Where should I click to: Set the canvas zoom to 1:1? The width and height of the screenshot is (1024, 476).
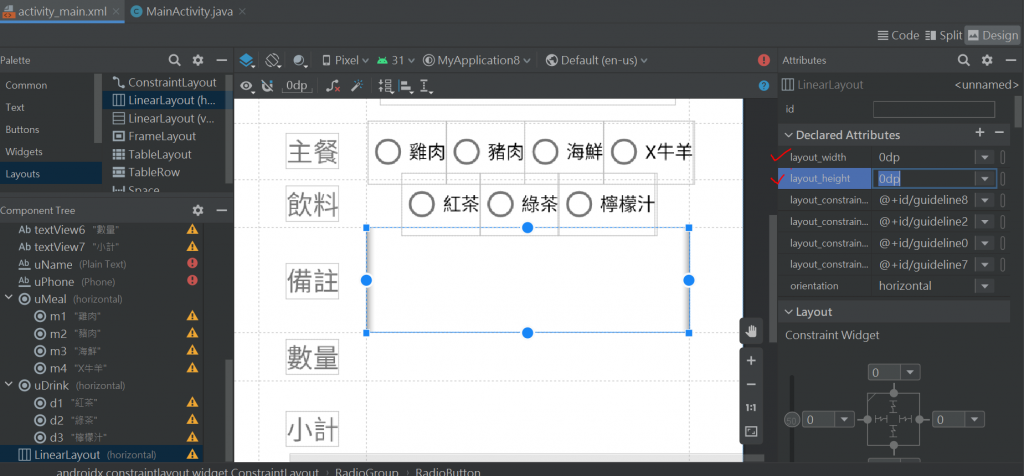tap(751, 408)
